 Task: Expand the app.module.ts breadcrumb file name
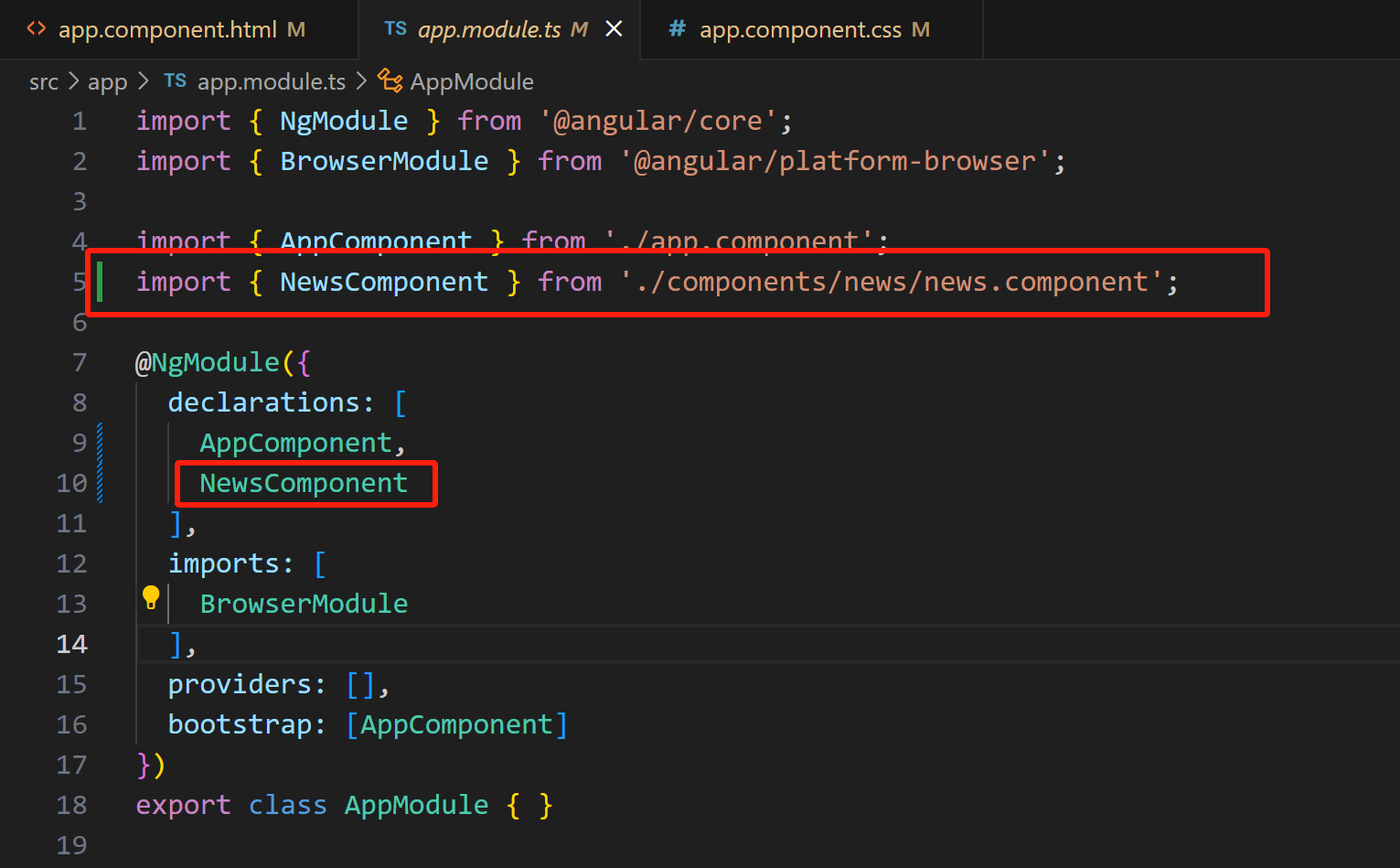coord(272,81)
